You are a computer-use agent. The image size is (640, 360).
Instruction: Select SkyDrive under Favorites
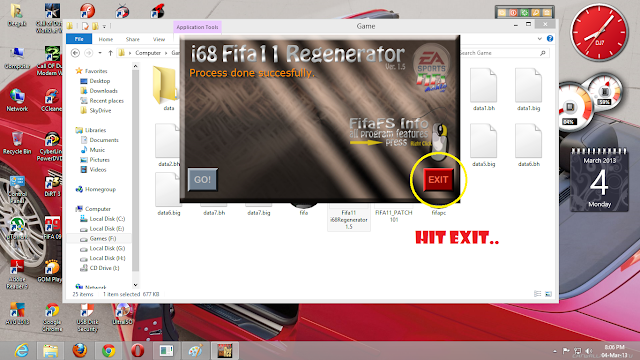100,110
